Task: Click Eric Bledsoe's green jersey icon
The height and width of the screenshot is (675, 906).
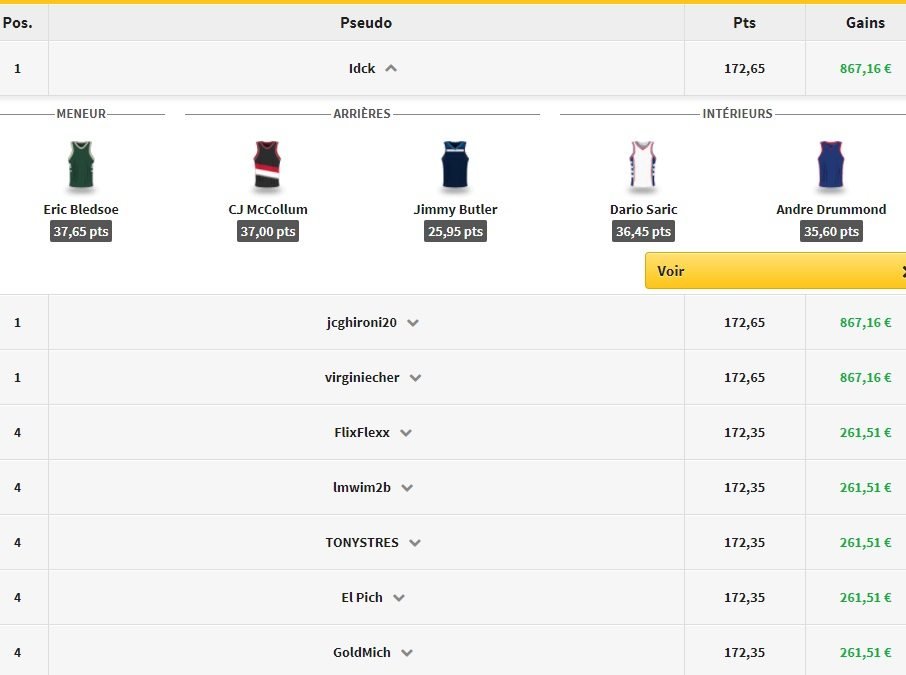Action: point(81,166)
